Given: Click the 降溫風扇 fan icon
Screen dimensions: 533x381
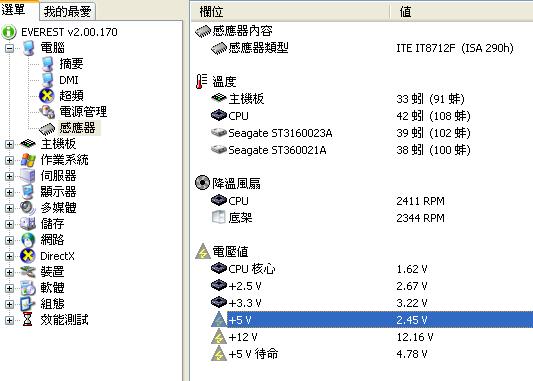Looking at the screenshot, I should click(x=202, y=183).
